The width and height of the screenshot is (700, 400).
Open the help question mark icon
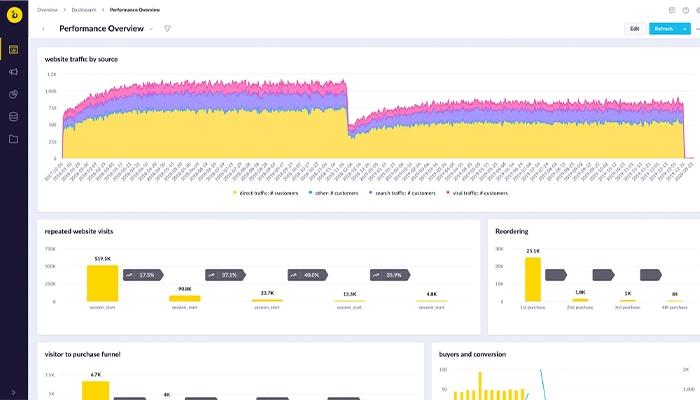pyautogui.click(x=686, y=10)
